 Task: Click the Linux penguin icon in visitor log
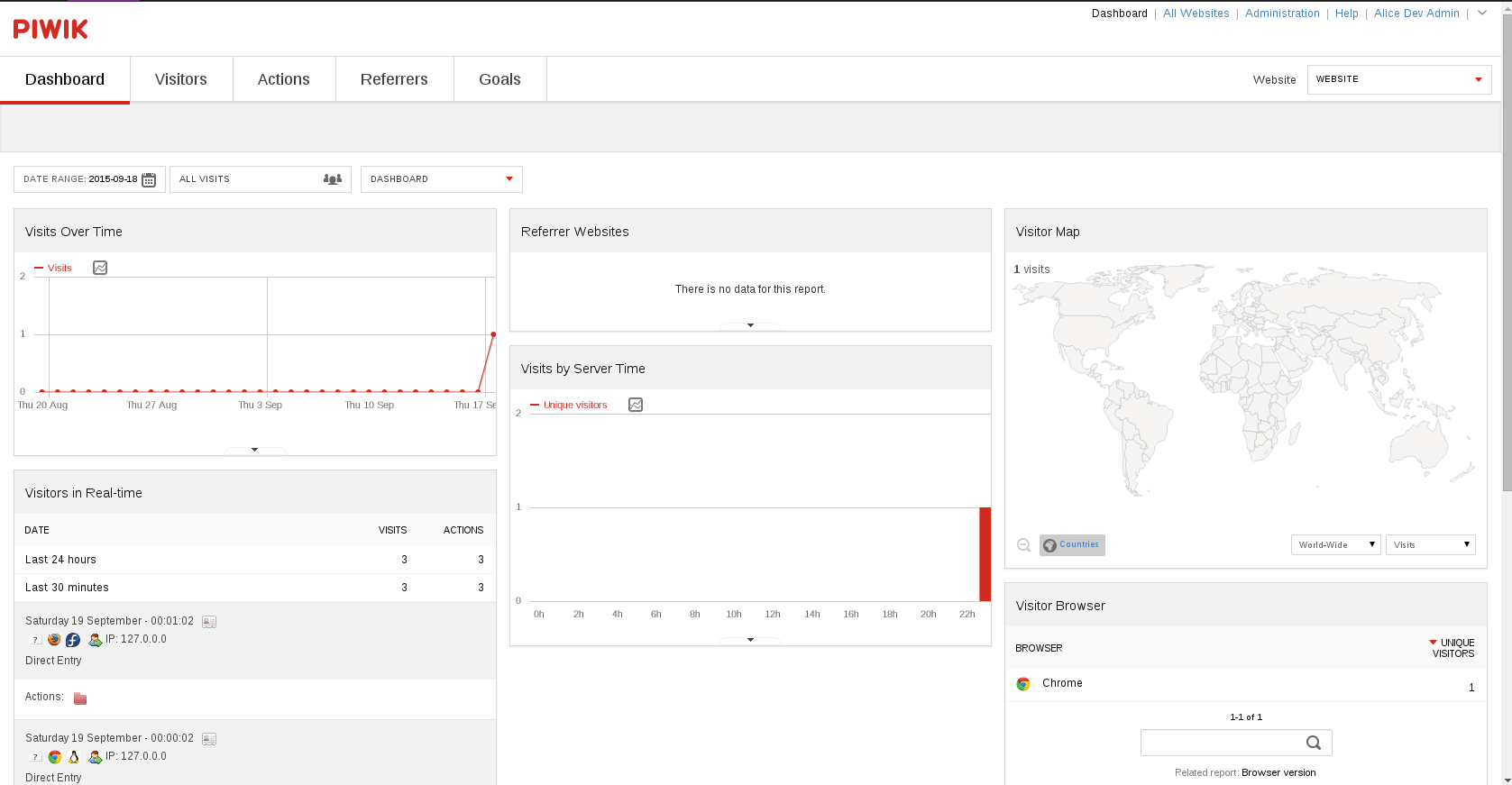click(74, 757)
